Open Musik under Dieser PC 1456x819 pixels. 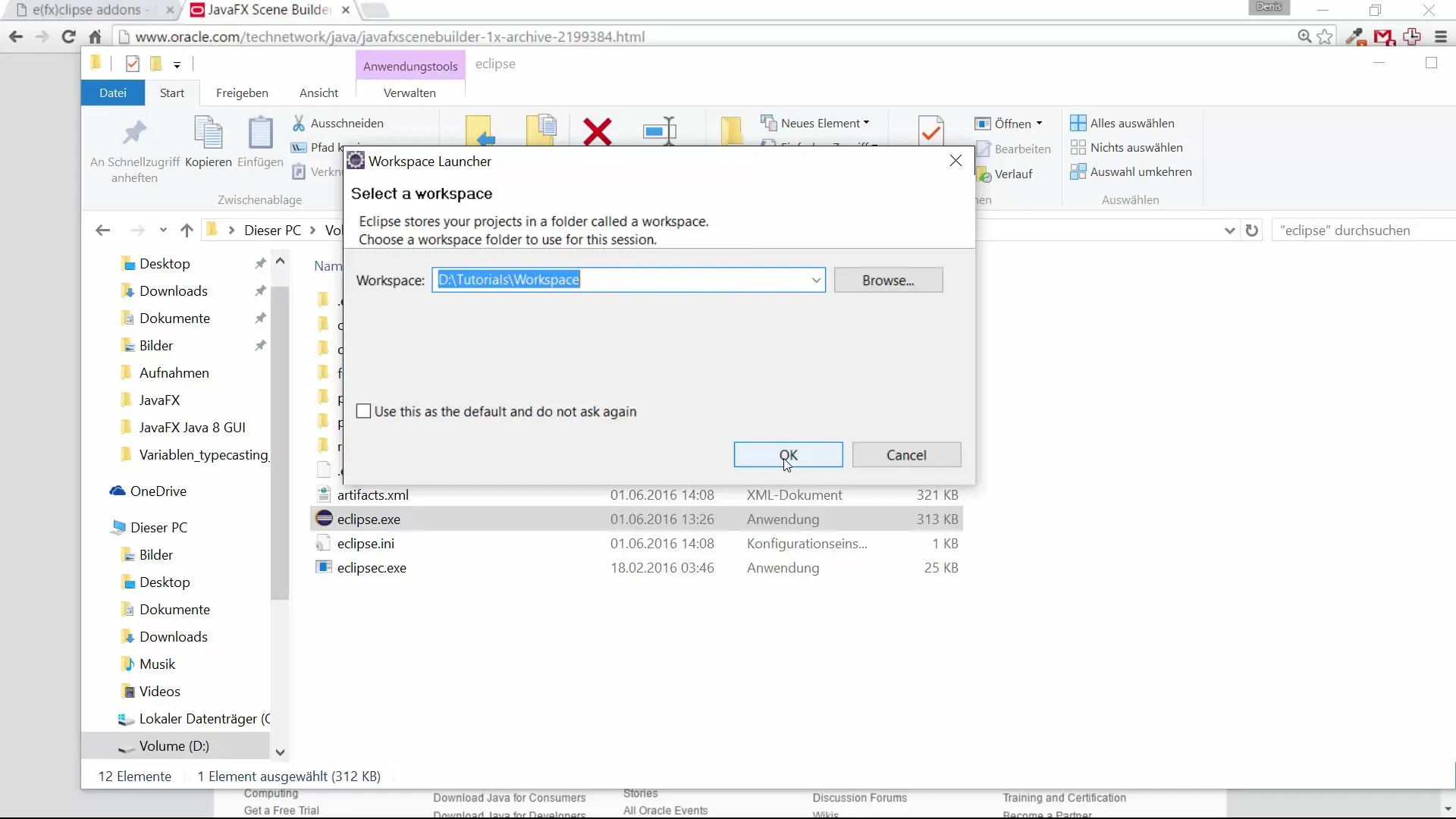click(157, 664)
